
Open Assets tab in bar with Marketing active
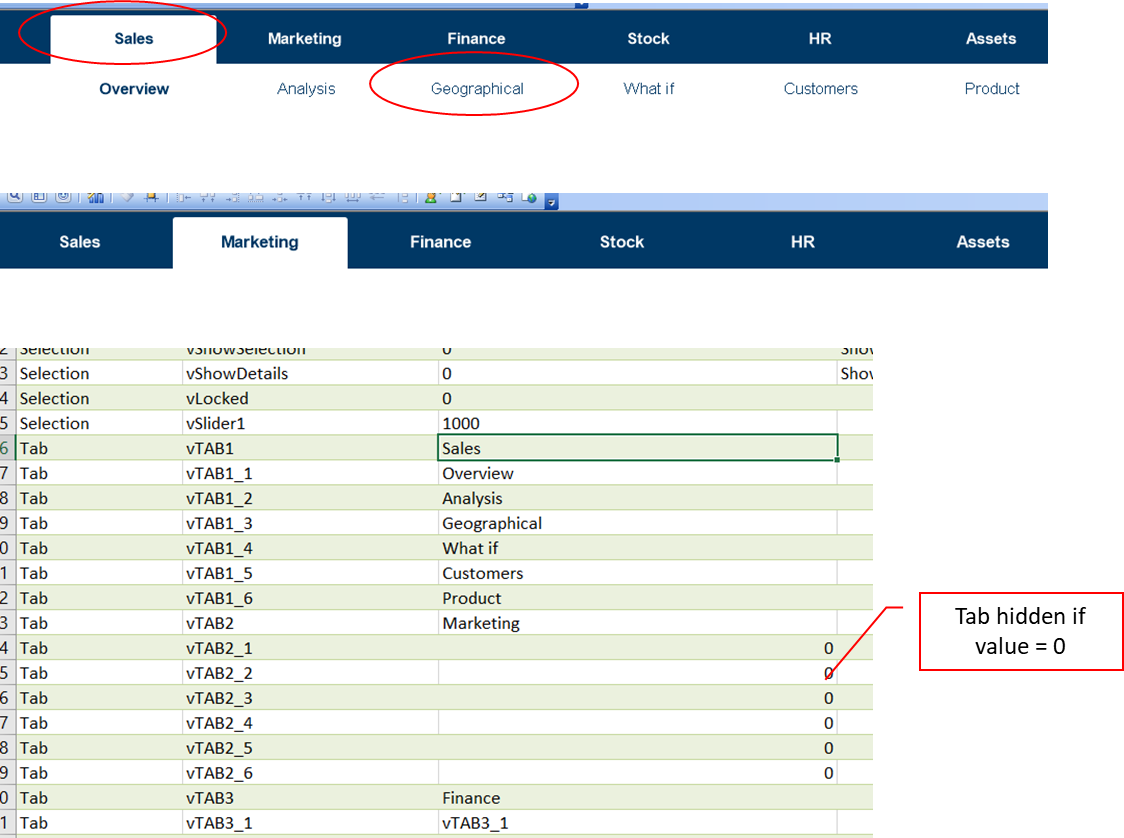click(x=983, y=242)
